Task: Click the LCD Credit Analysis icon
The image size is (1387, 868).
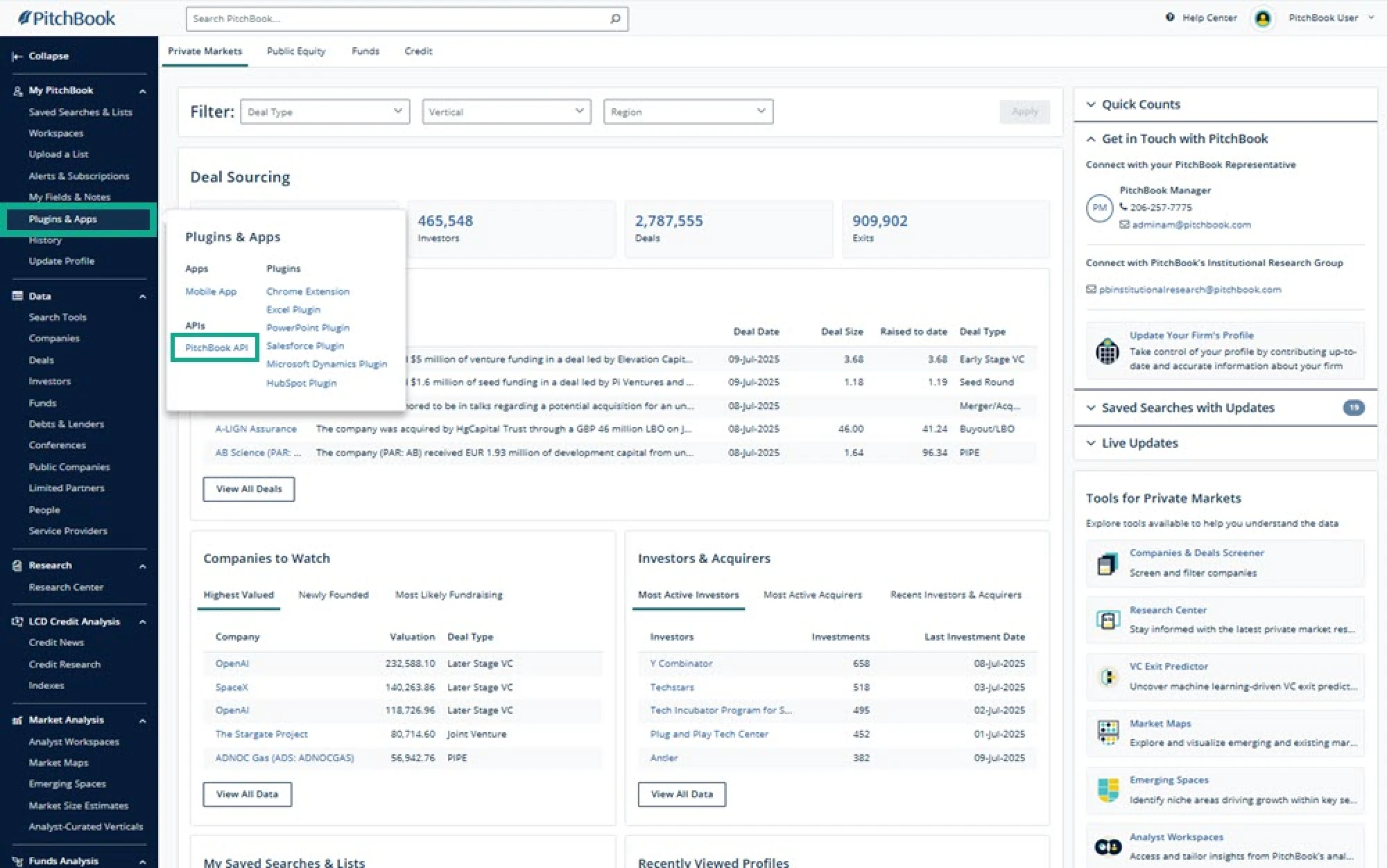Action: [17, 622]
